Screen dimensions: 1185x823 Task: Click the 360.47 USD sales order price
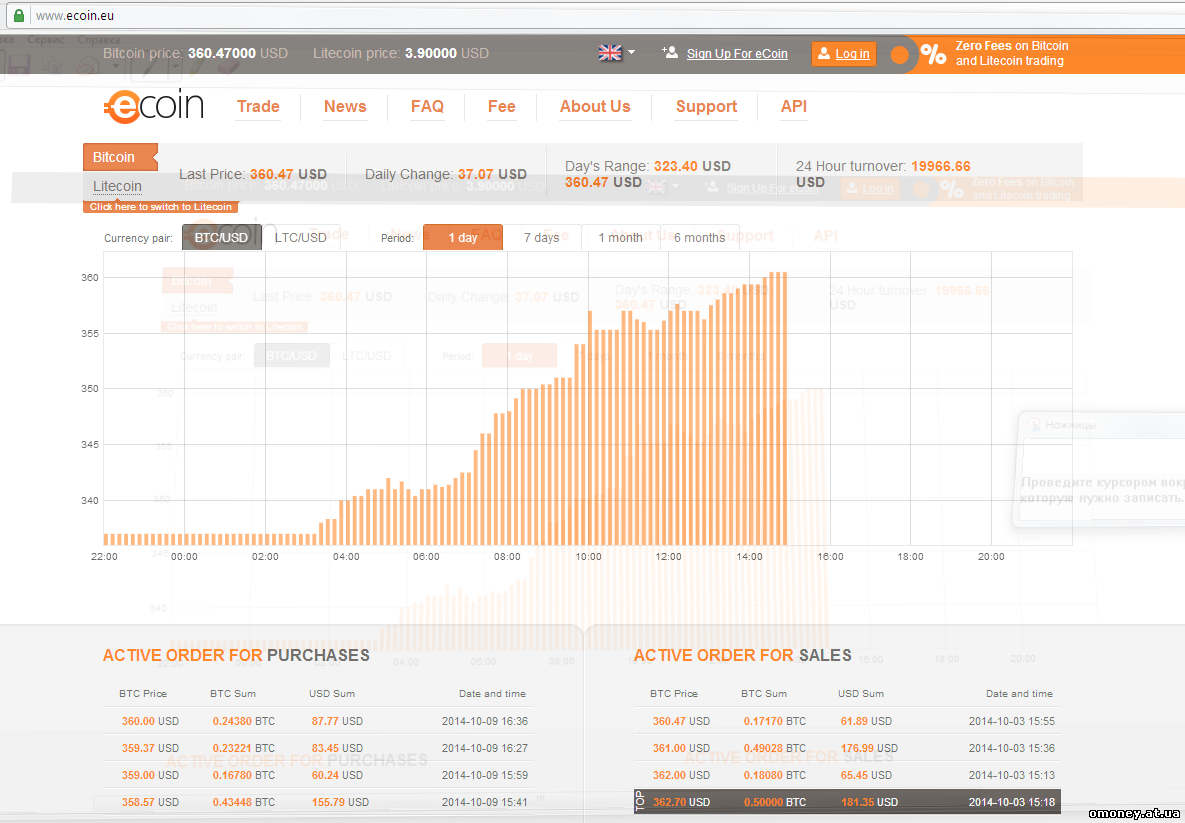pos(682,721)
